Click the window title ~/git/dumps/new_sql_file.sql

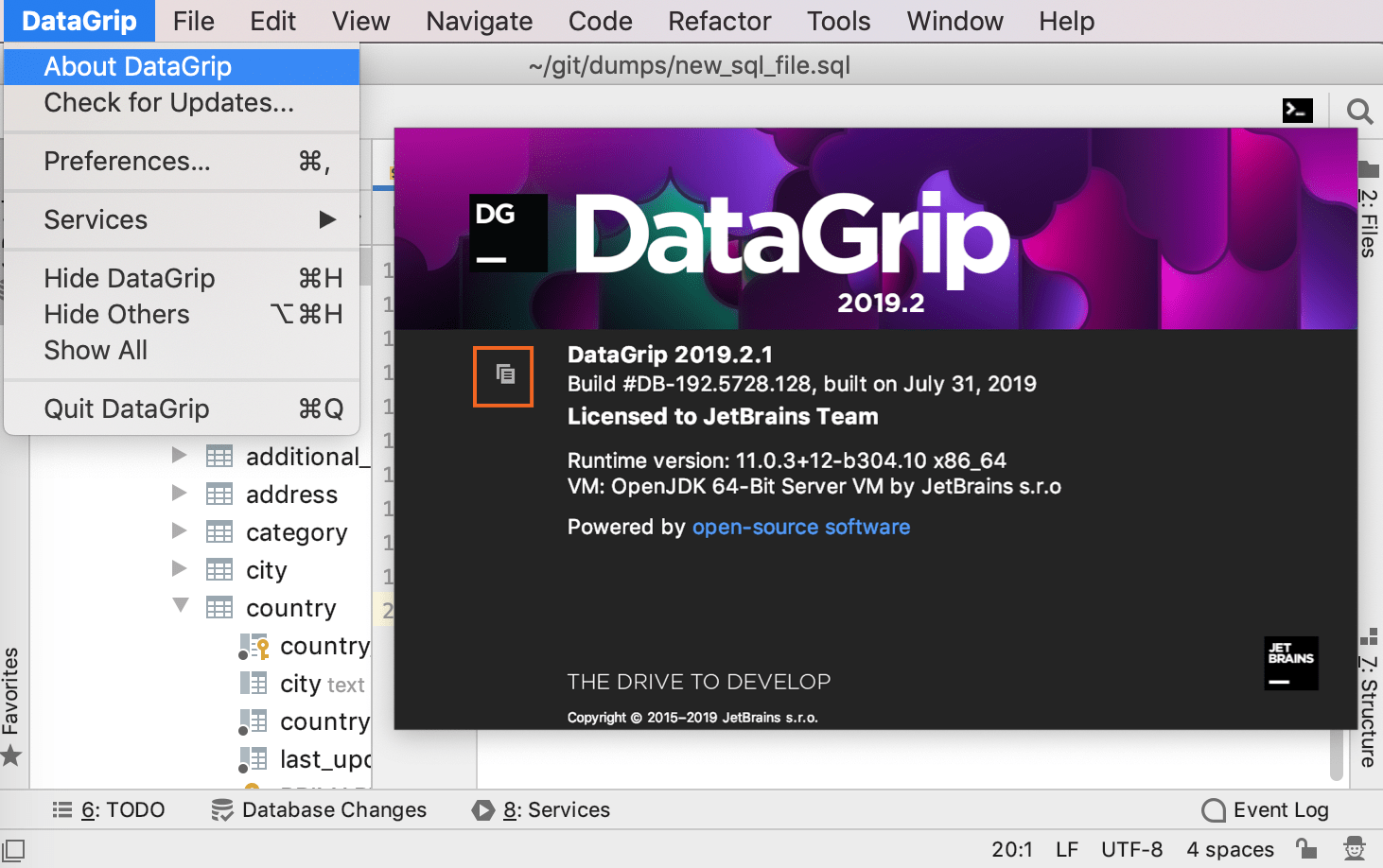(x=690, y=65)
